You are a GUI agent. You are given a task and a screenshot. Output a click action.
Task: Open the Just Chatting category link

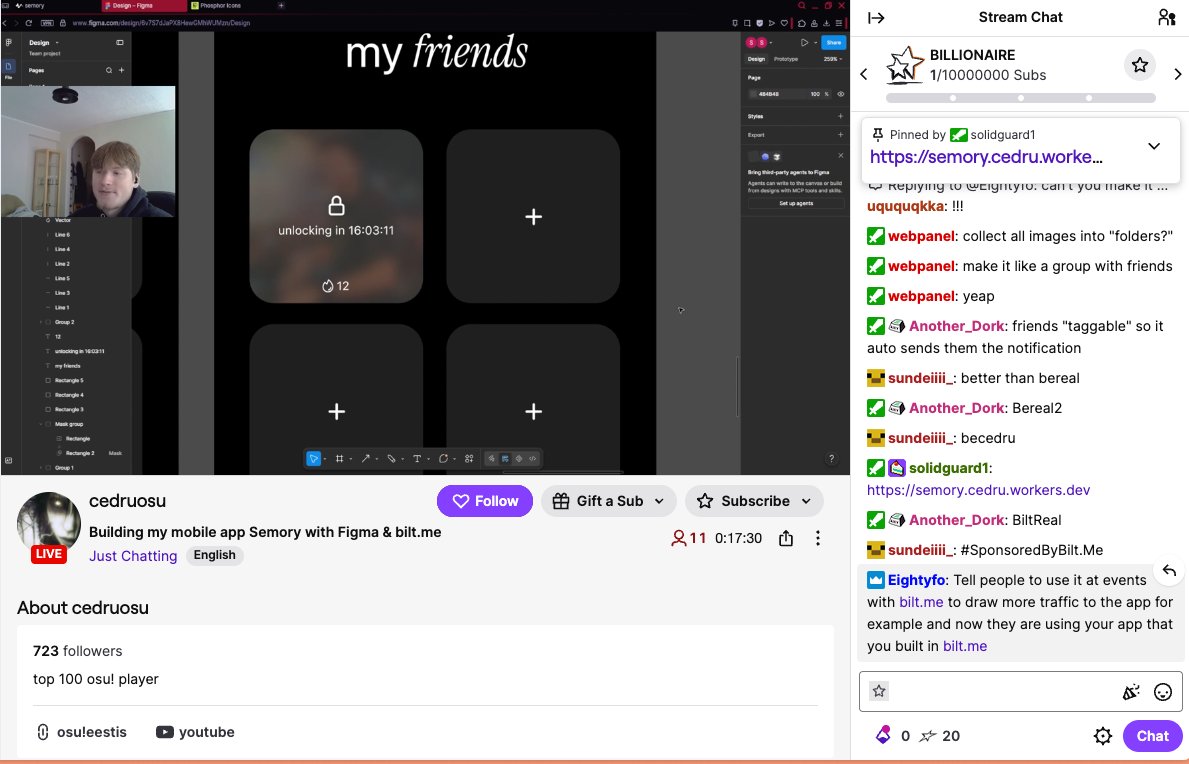pyautogui.click(x=133, y=556)
